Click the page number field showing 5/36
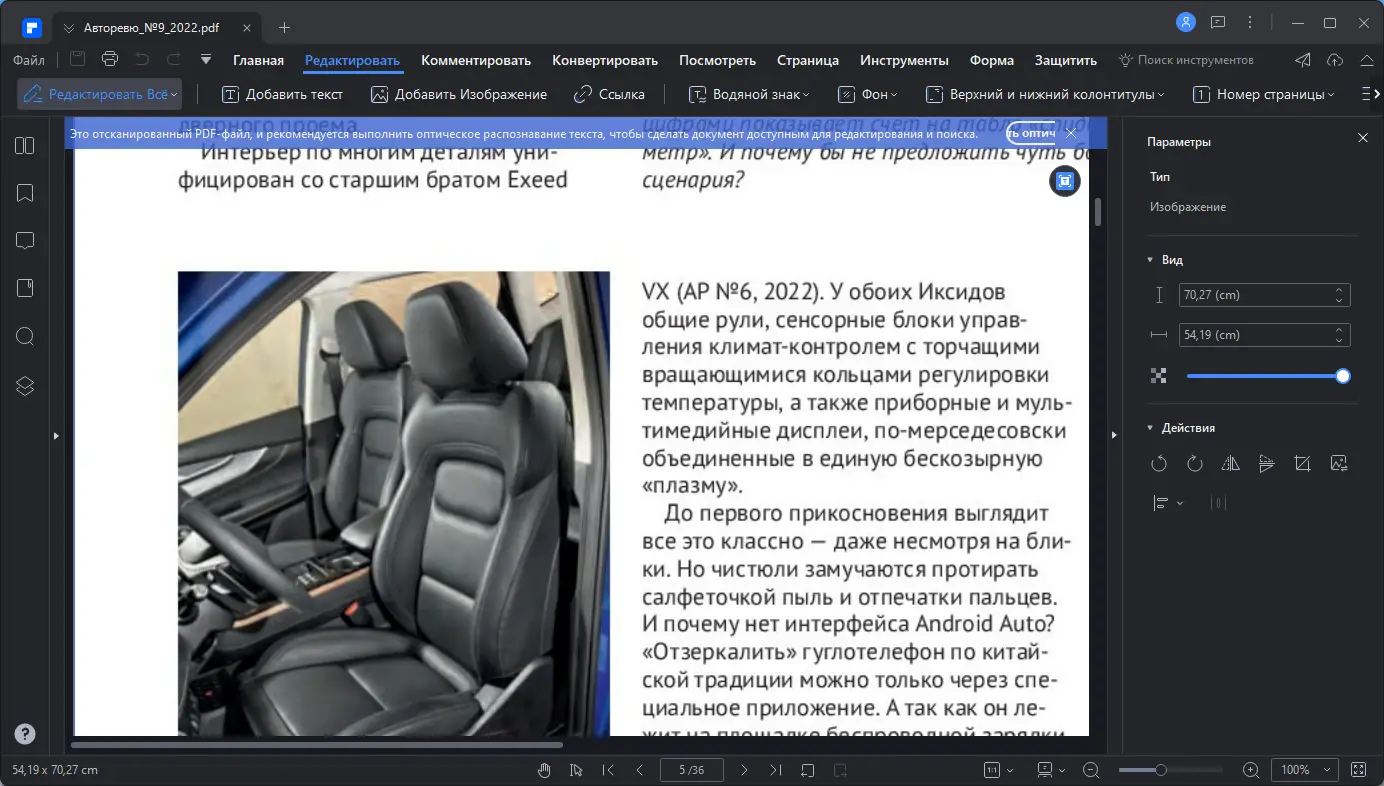 tap(692, 770)
